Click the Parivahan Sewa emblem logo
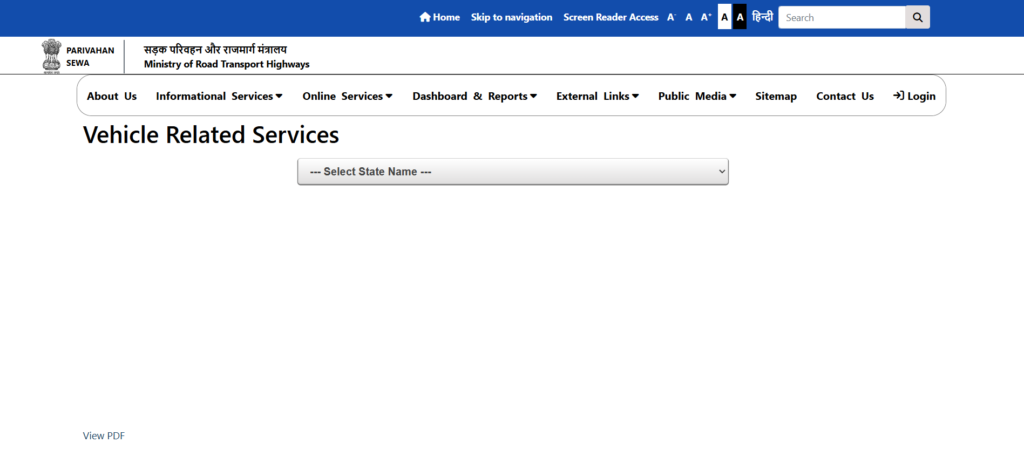This screenshot has width=1024, height=463. [51, 56]
